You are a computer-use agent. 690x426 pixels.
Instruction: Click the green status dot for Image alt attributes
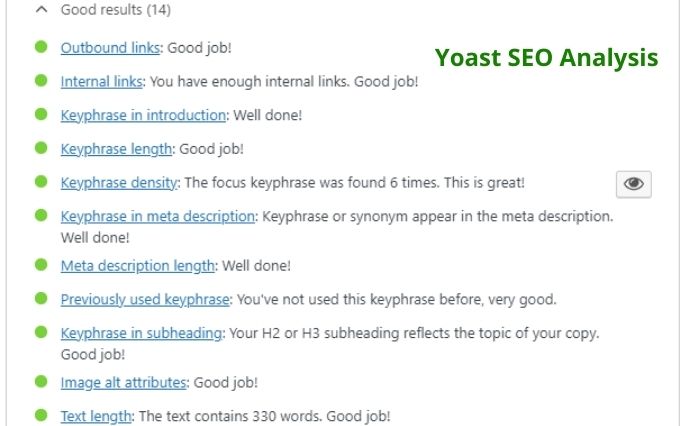tap(41, 381)
